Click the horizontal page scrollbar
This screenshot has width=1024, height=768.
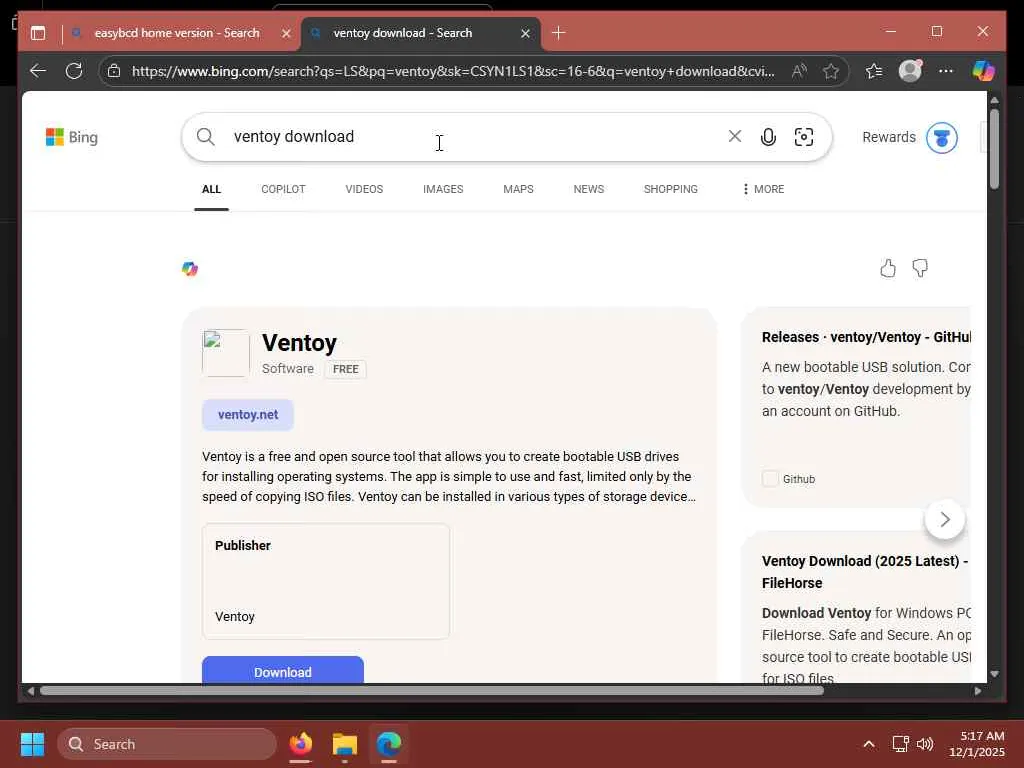tap(431, 691)
